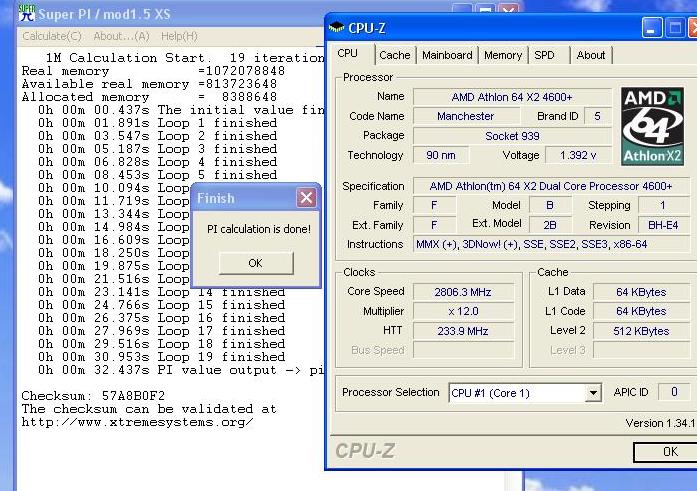Click the PI value output line at 32.437s
Viewport: 697px width, 491px height.
[x=181, y=370]
